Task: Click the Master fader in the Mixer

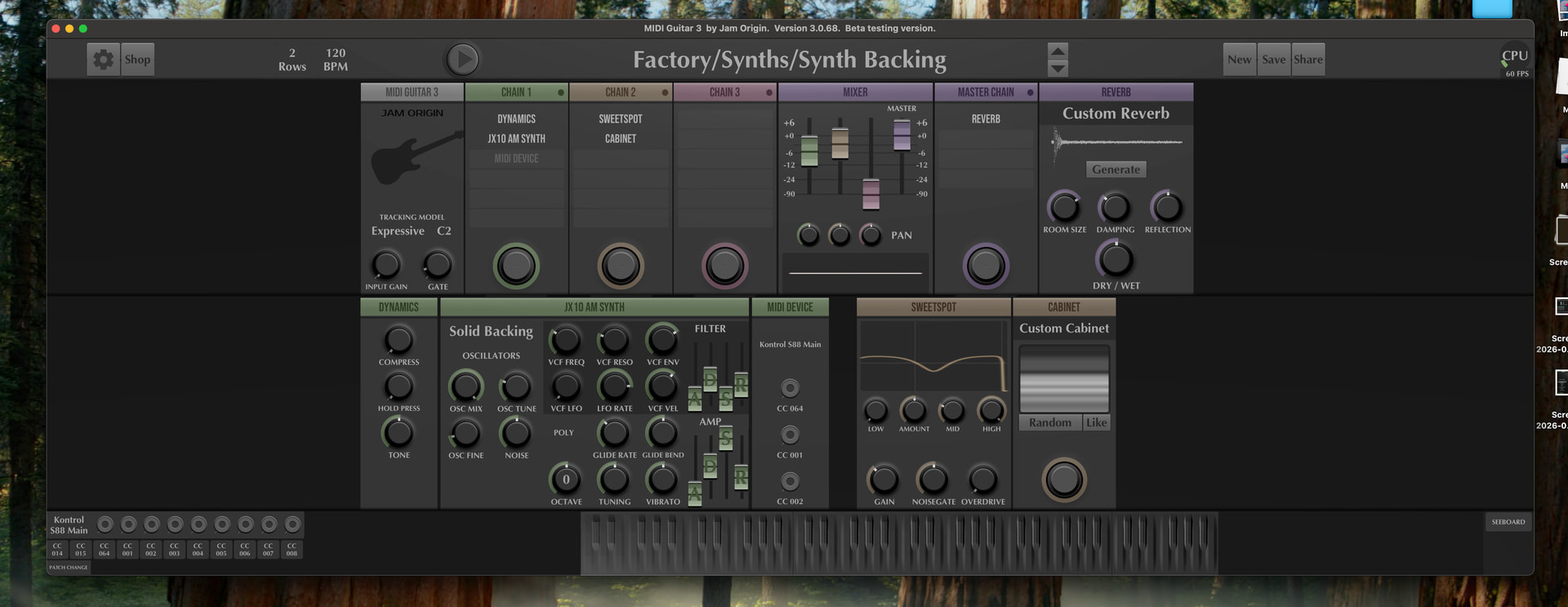Action: tap(902, 135)
